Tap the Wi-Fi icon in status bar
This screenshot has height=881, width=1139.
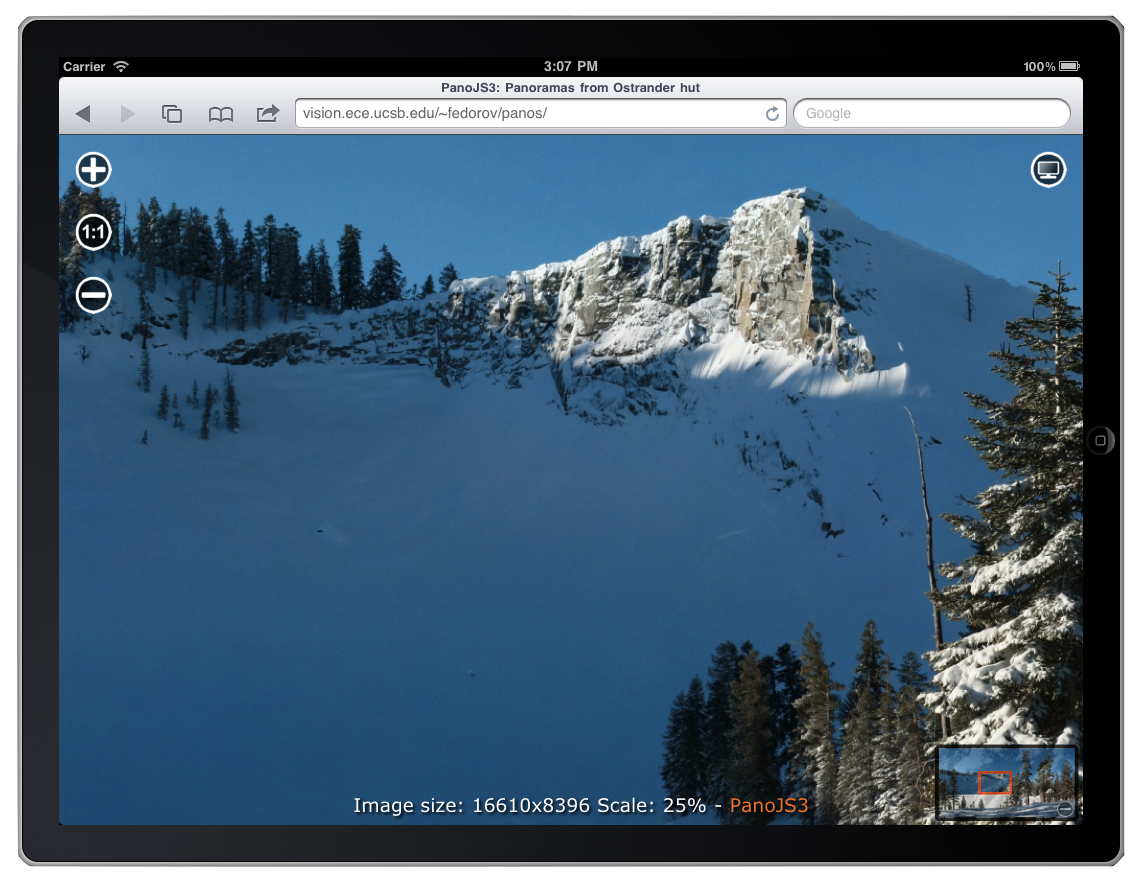[121, 66]
